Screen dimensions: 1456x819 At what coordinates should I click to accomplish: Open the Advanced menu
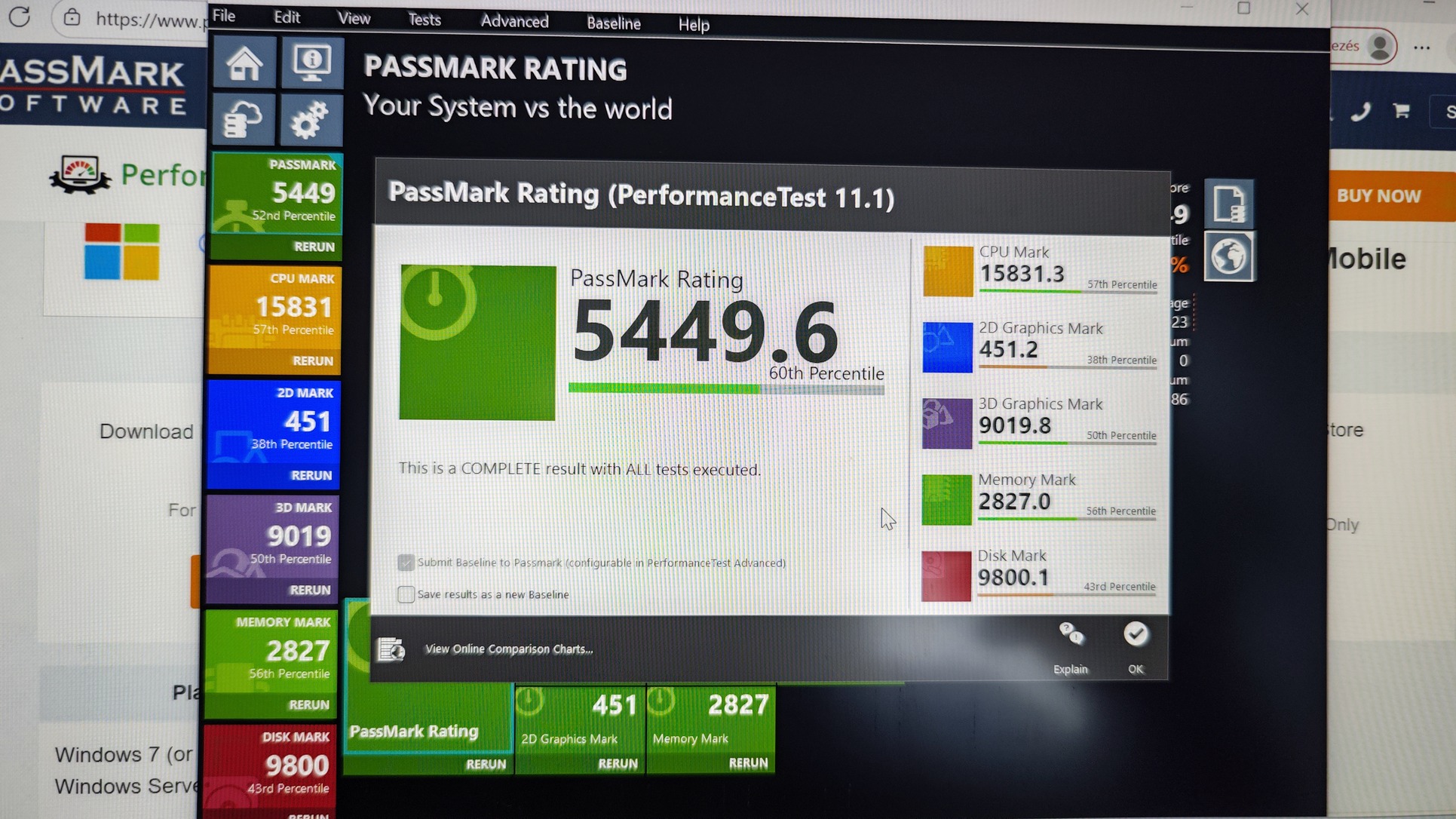tap(514, 22)
